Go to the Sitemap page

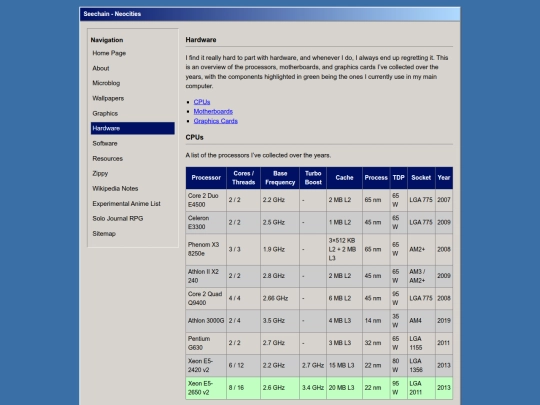point(133,233)
